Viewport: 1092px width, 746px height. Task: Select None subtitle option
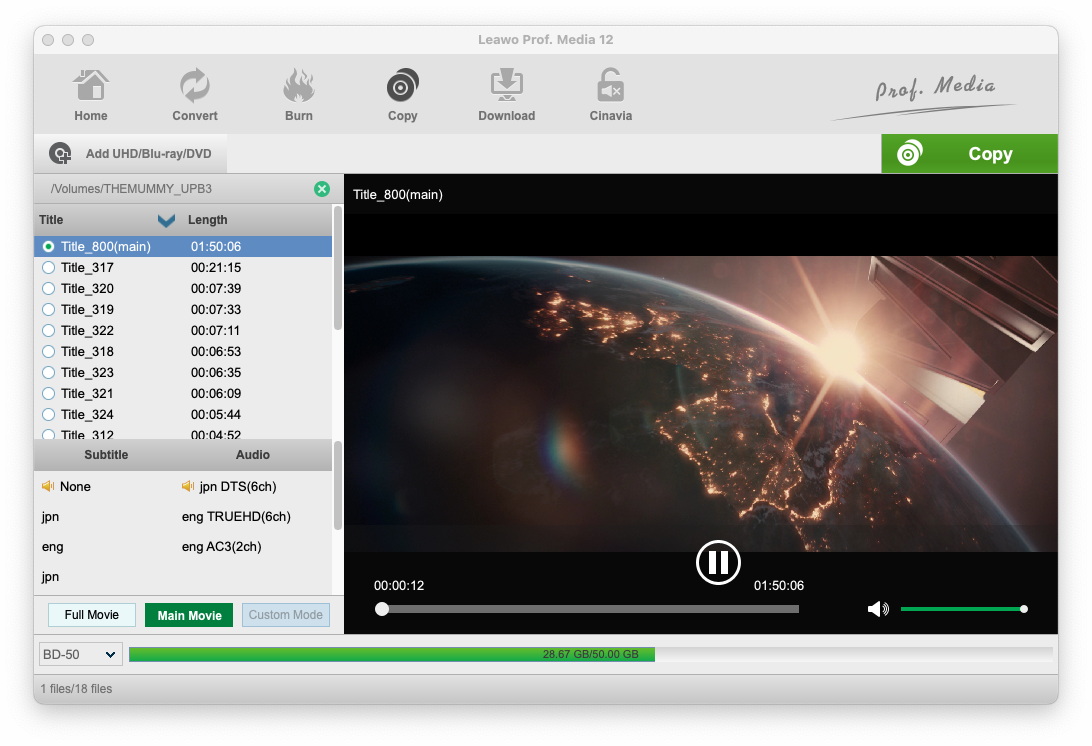75,486
